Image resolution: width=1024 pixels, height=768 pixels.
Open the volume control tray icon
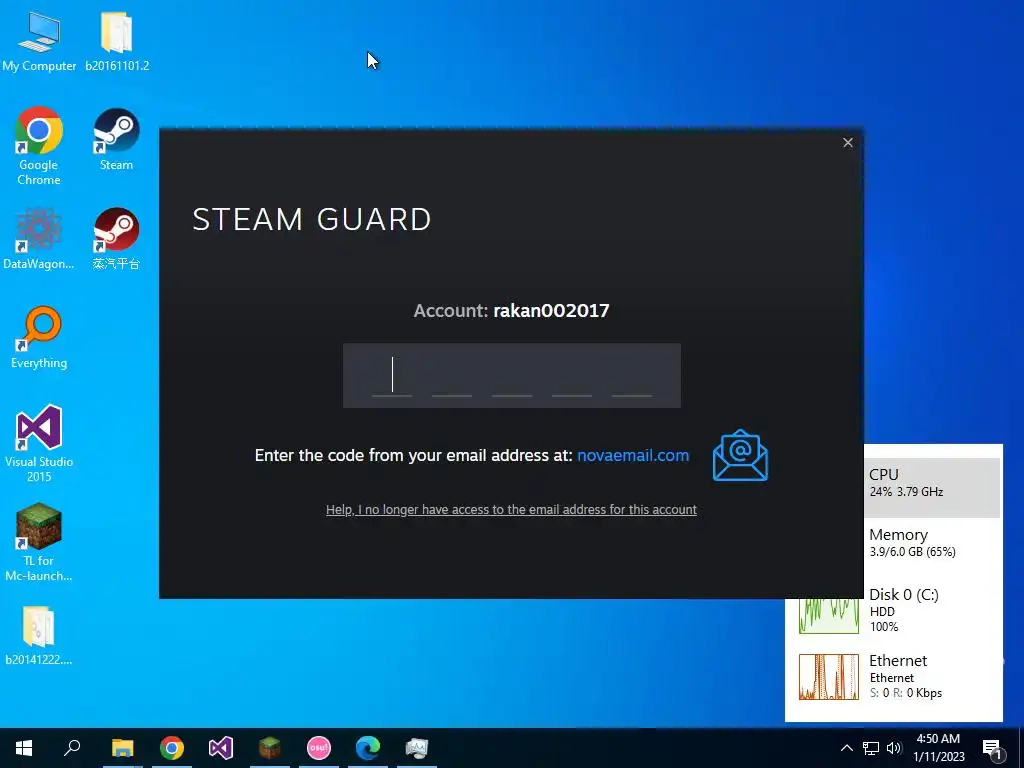tap(894, 748)
